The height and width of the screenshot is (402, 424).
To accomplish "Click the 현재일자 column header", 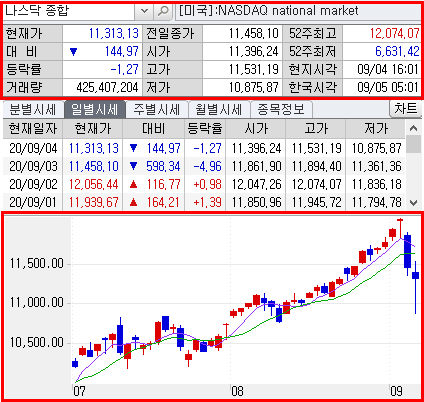I will (33, 129).
